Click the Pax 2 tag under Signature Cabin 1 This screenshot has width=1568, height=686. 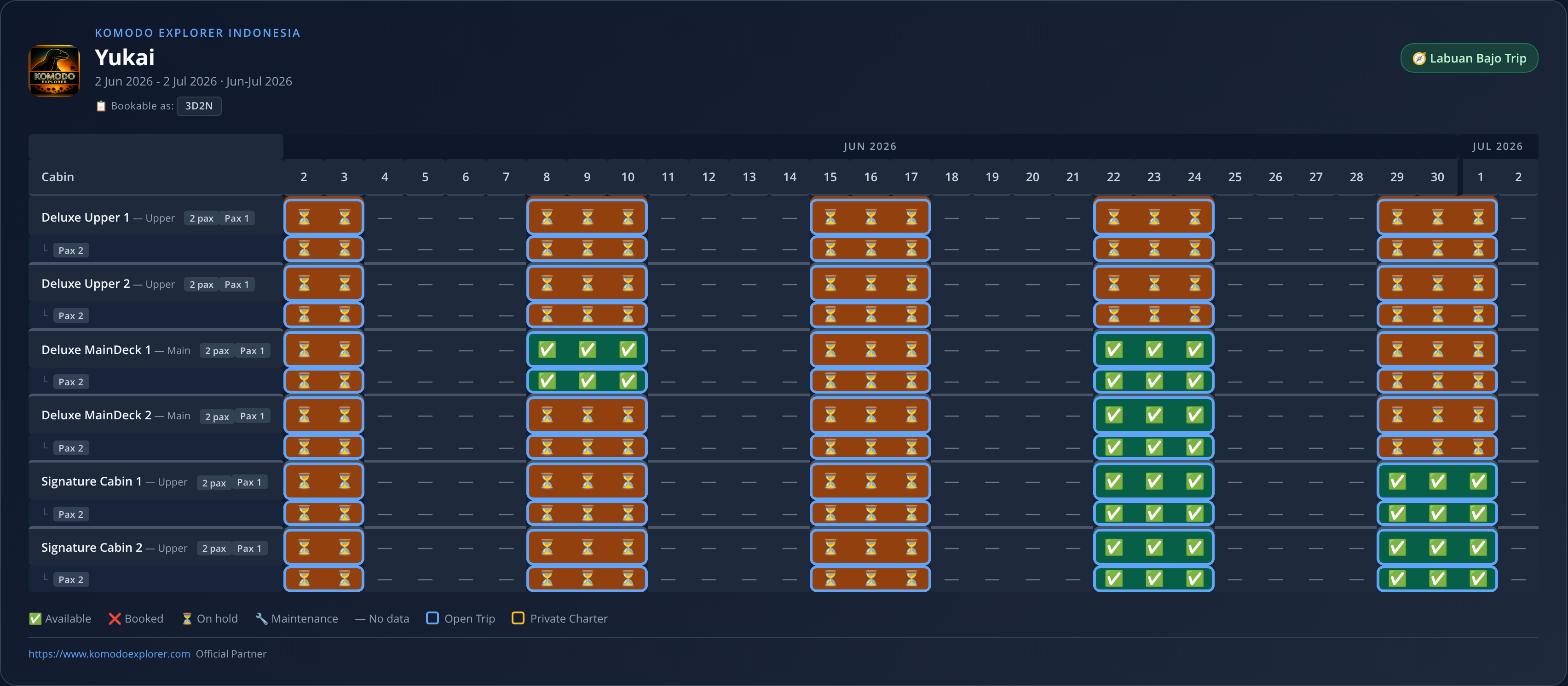pyautogui.click(x=71, y=514)
